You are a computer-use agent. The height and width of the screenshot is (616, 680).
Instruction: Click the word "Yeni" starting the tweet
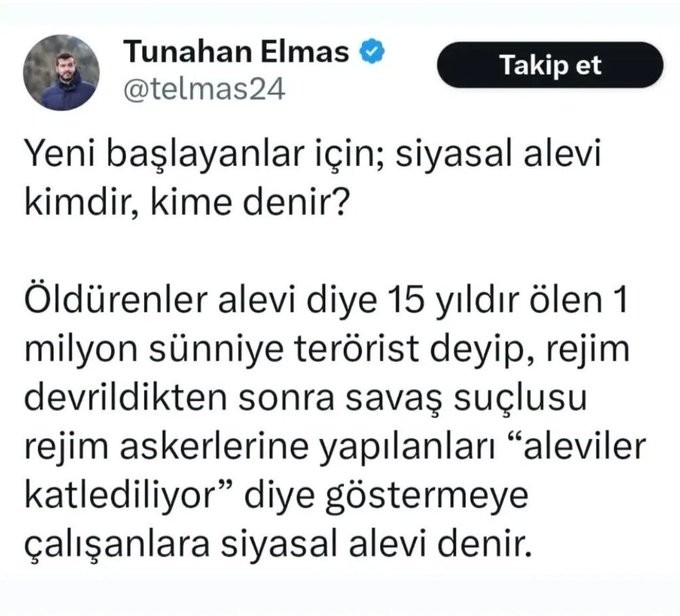(69, 158)
